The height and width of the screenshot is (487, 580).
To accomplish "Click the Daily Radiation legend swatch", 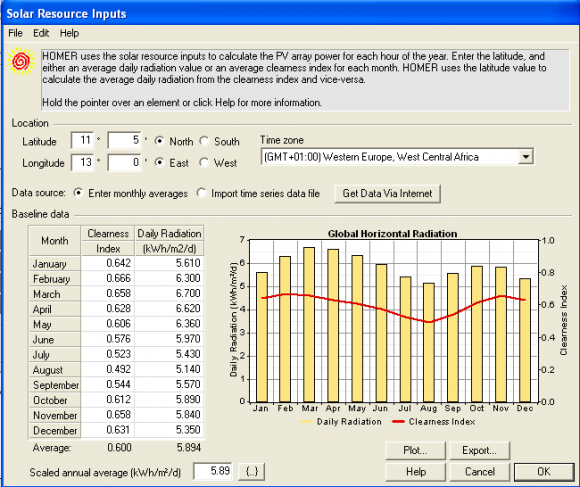I will [x=307, y=422].
